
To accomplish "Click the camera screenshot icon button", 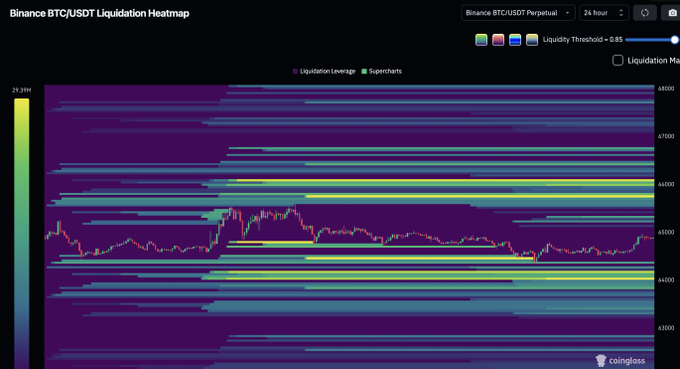I will tap(671, 13).
